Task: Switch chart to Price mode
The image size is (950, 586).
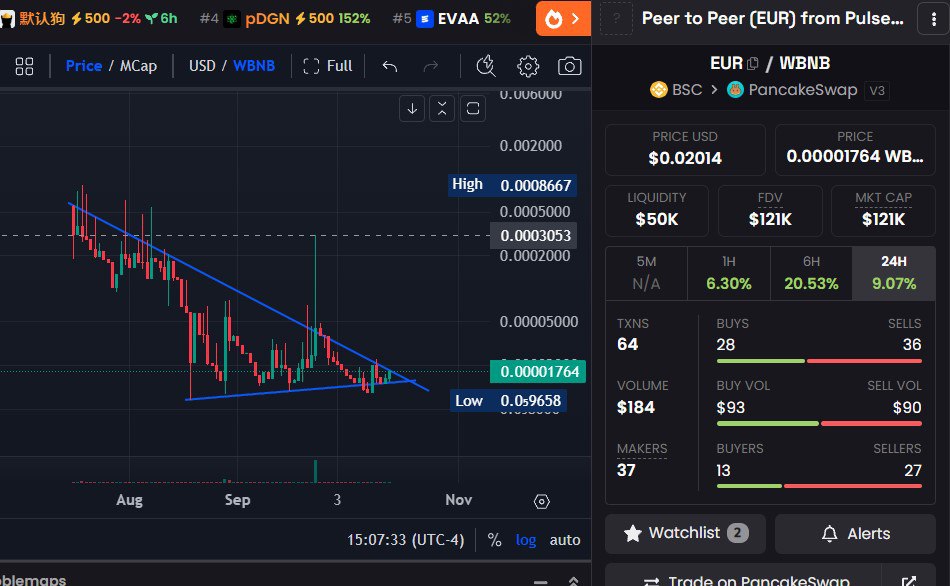Action: (x=84, y=65)
